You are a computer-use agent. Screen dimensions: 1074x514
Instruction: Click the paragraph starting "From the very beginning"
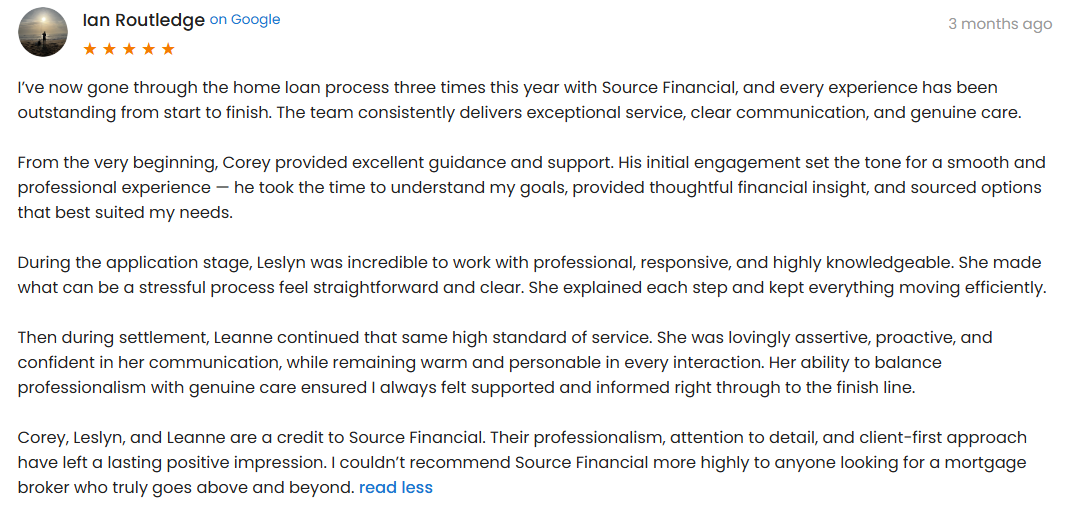click(500, 187)
